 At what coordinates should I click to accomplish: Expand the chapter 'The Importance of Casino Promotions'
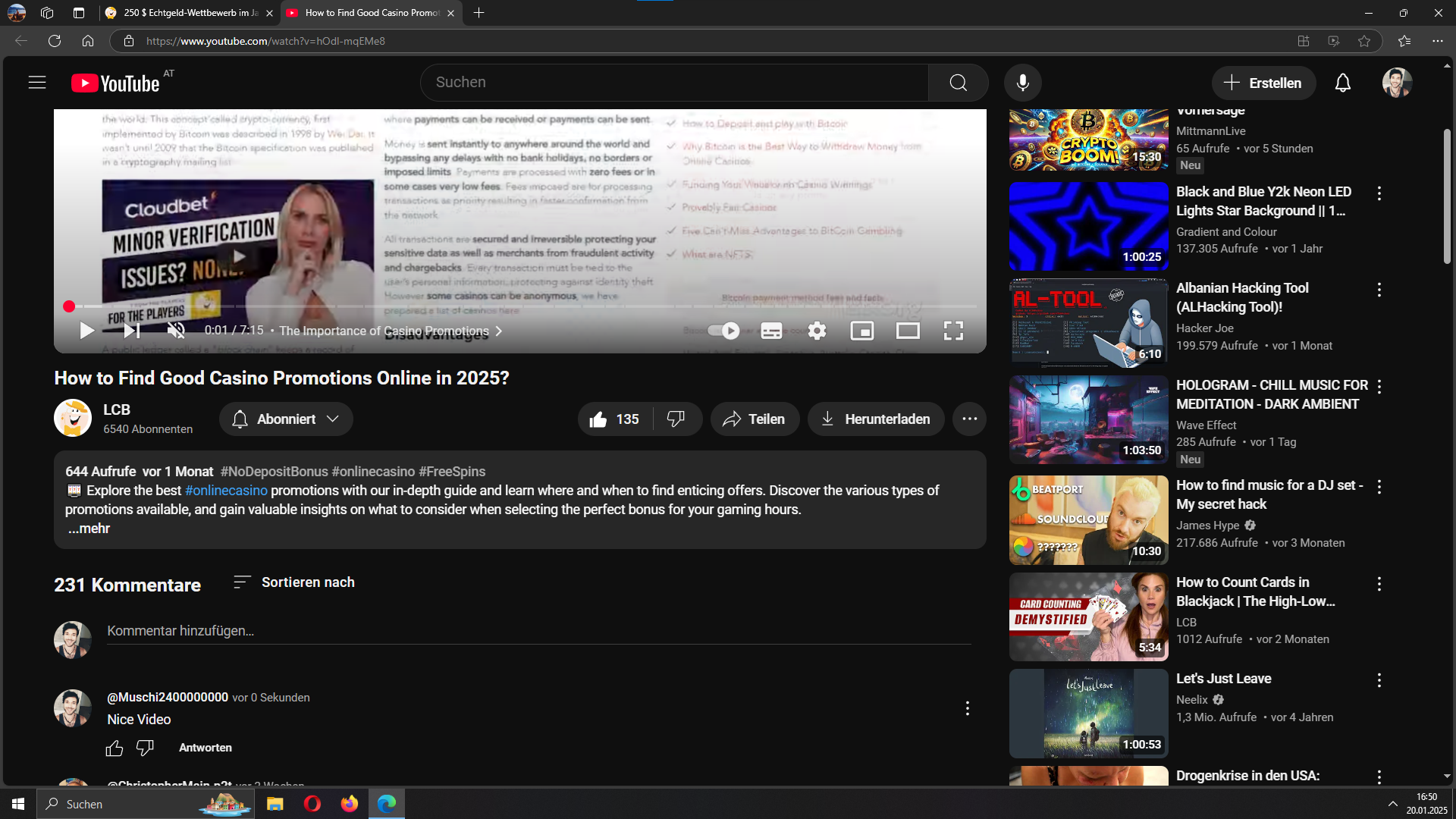coord(390,331)
